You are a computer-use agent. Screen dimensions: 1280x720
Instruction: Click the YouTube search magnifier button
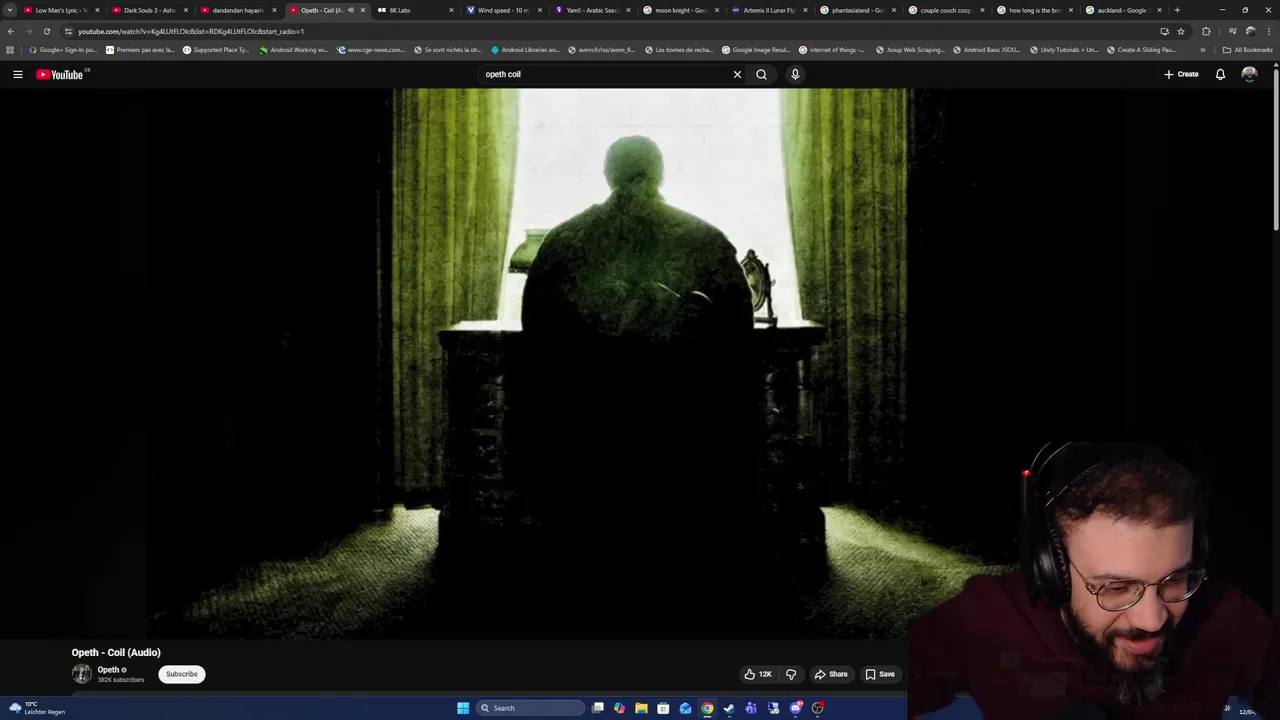761,74
